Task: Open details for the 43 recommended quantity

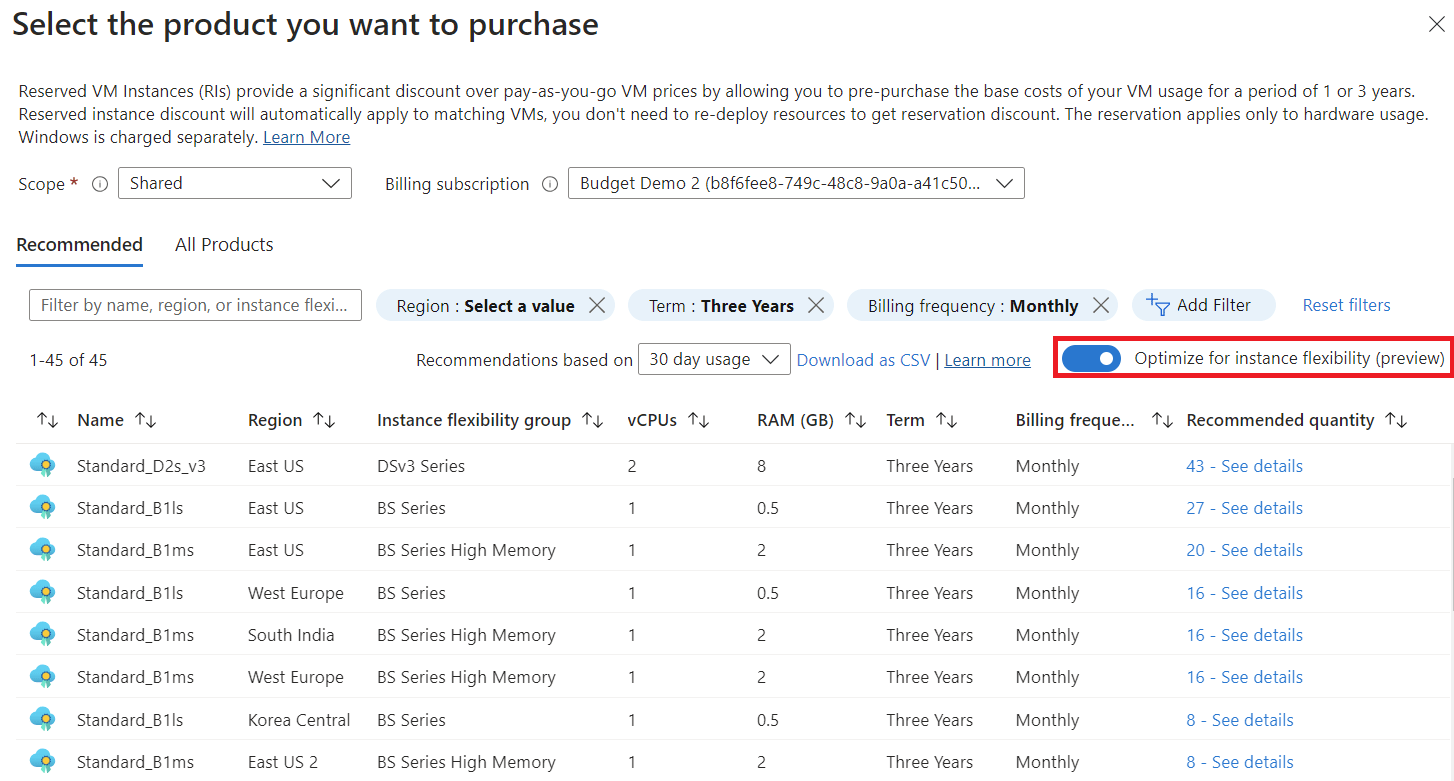Action: coord(1244,465)
